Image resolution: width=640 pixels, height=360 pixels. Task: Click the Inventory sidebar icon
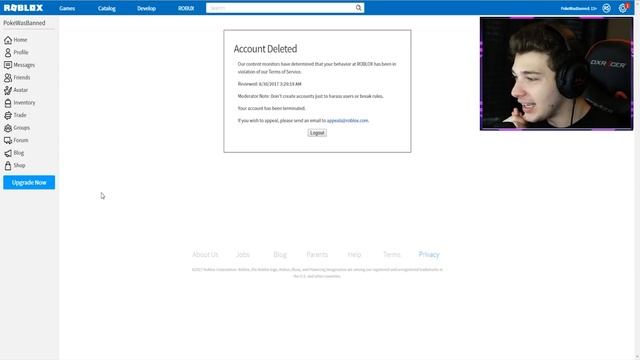(x=8, y=103)
